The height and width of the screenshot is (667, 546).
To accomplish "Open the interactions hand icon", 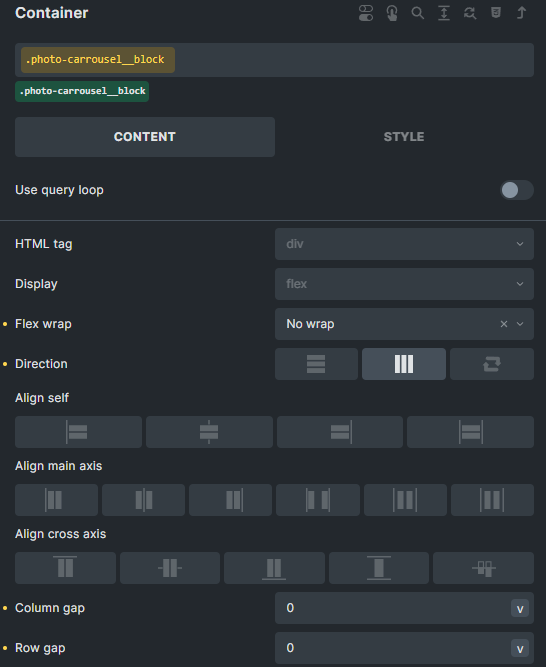I will [x=392, y=13].
